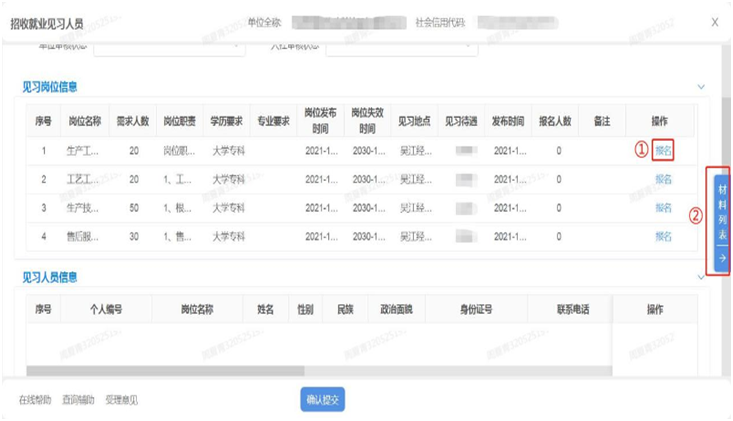Collapse the 见习人员信息 section chevron
The width and height of the screenshot is (733, 421).
pyautogui.click(x=701, y=278)
